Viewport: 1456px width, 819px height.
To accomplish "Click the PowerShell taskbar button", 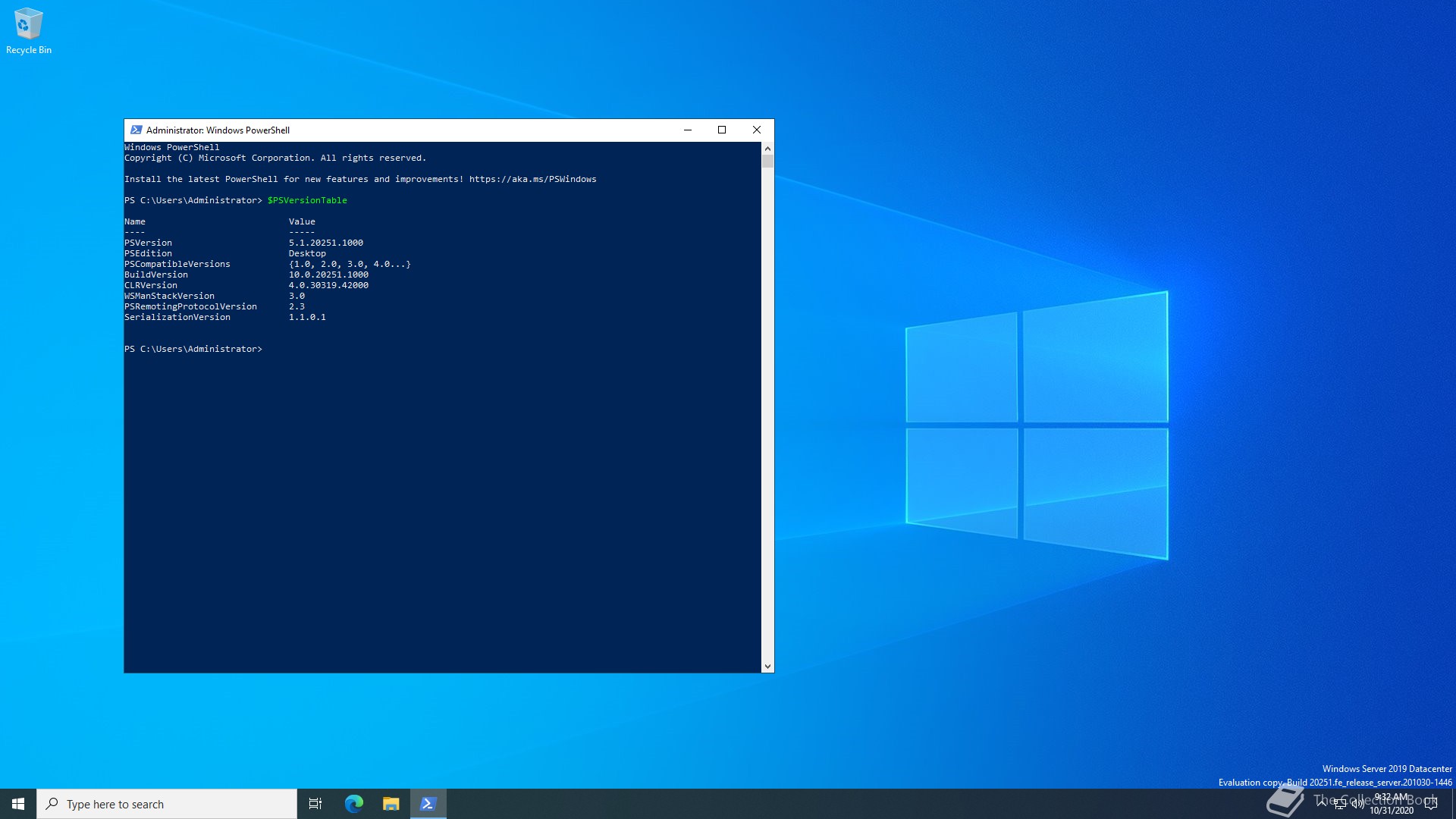I will pyautogui.click(x=428, y=804).
